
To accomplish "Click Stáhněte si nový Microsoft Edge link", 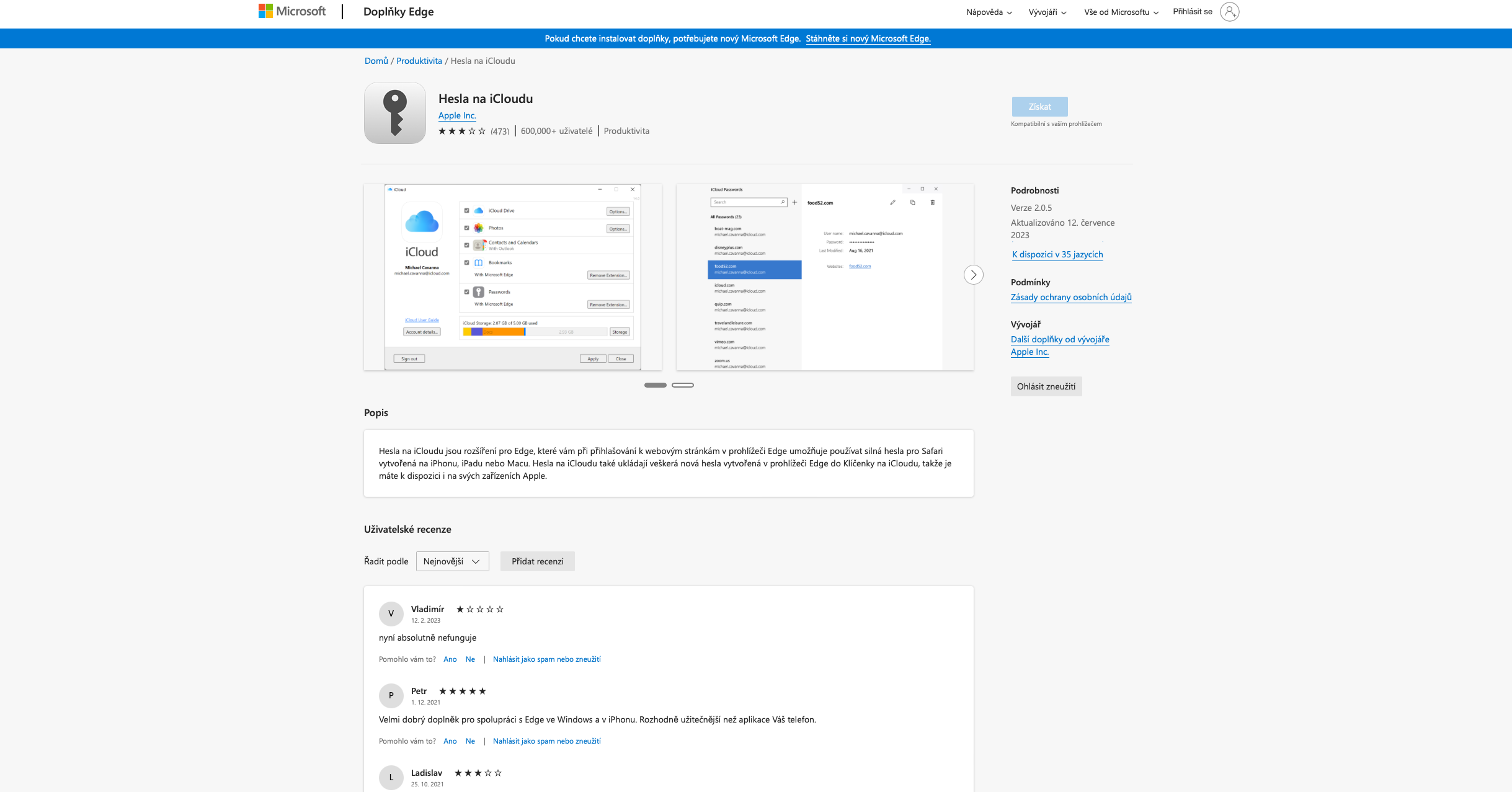I will pyautogui.click(x=868, y=38).
